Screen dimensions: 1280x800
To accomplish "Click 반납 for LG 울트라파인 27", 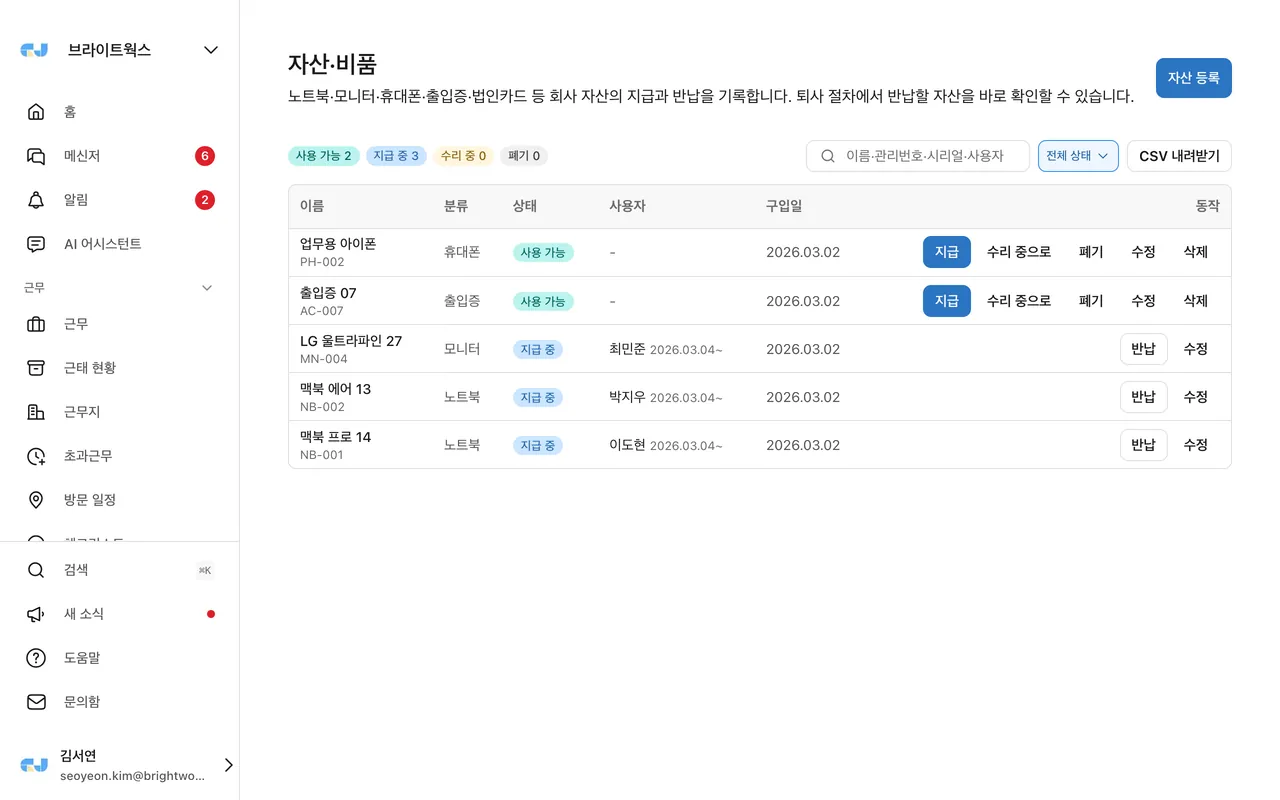I will pyautogui.click(x=1144, y=349).
